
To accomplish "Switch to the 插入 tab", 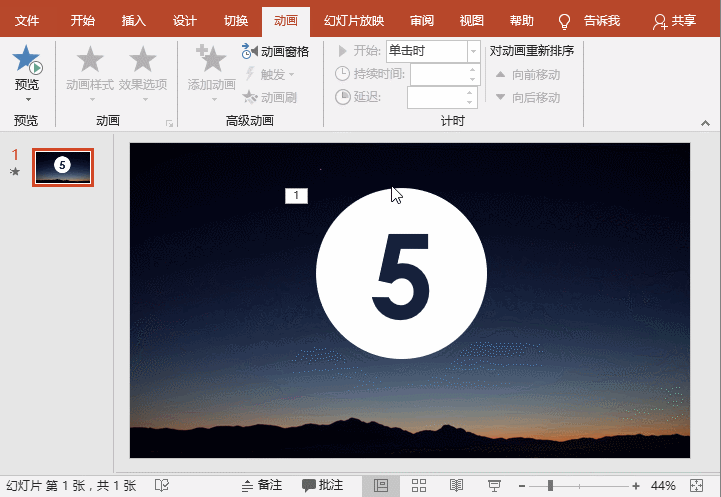I will 133,20.
